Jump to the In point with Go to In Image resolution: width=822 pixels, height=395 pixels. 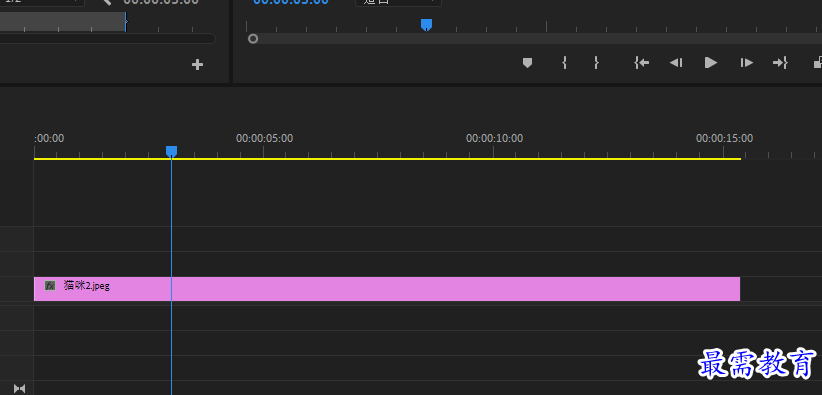pos(642,63)
